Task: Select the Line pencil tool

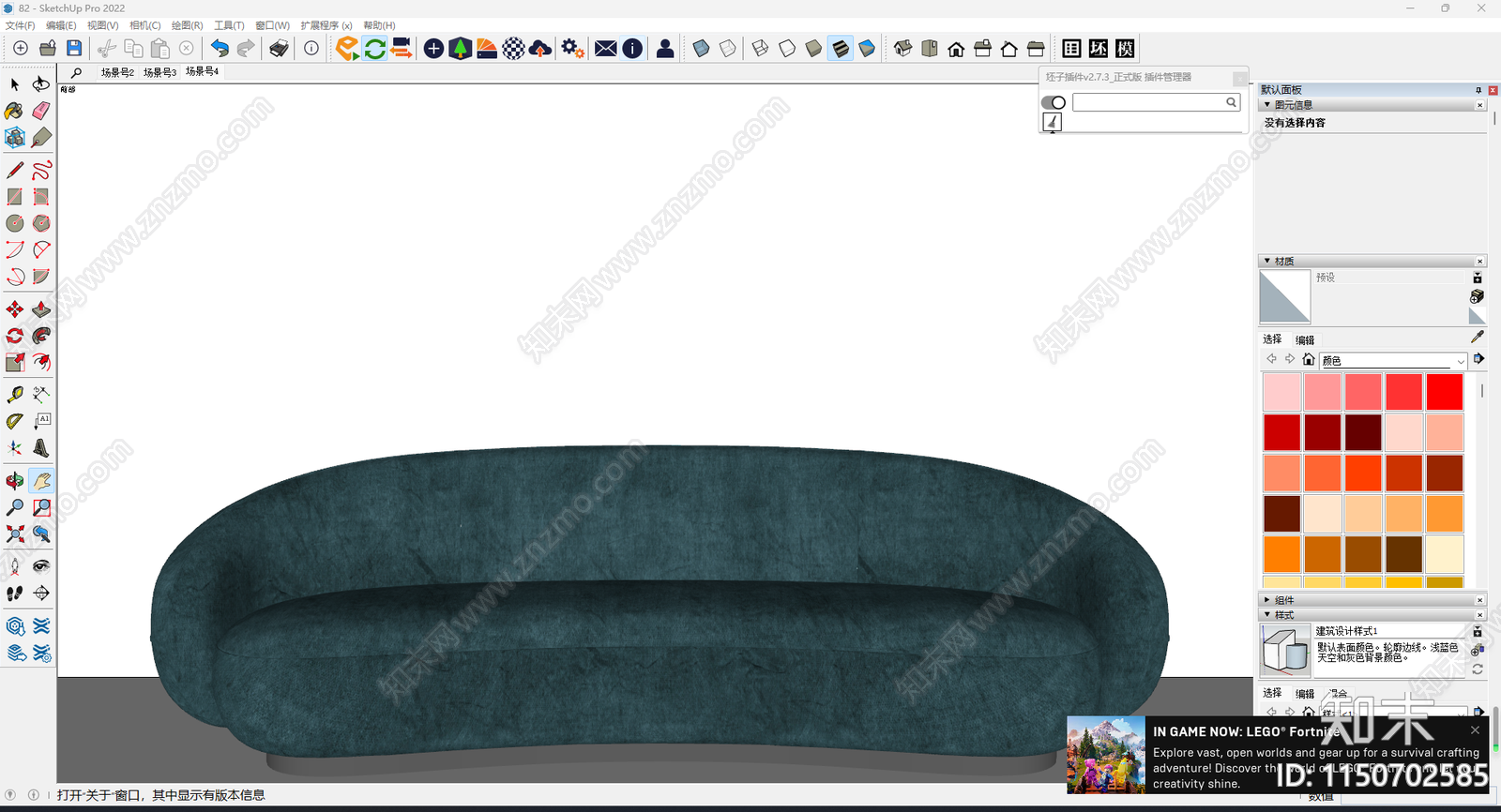Action: pos(15,171)
